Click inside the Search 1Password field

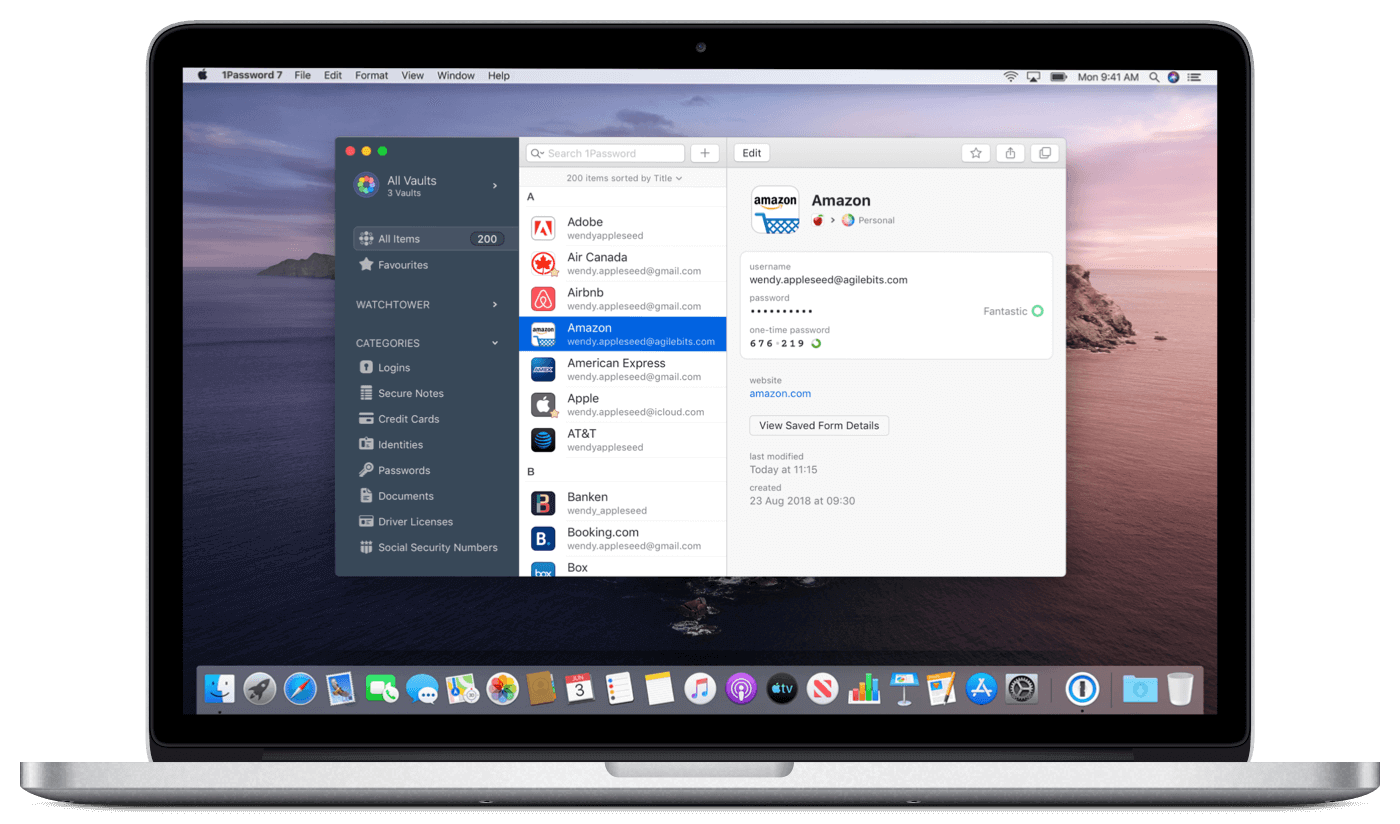click(604, 152)
